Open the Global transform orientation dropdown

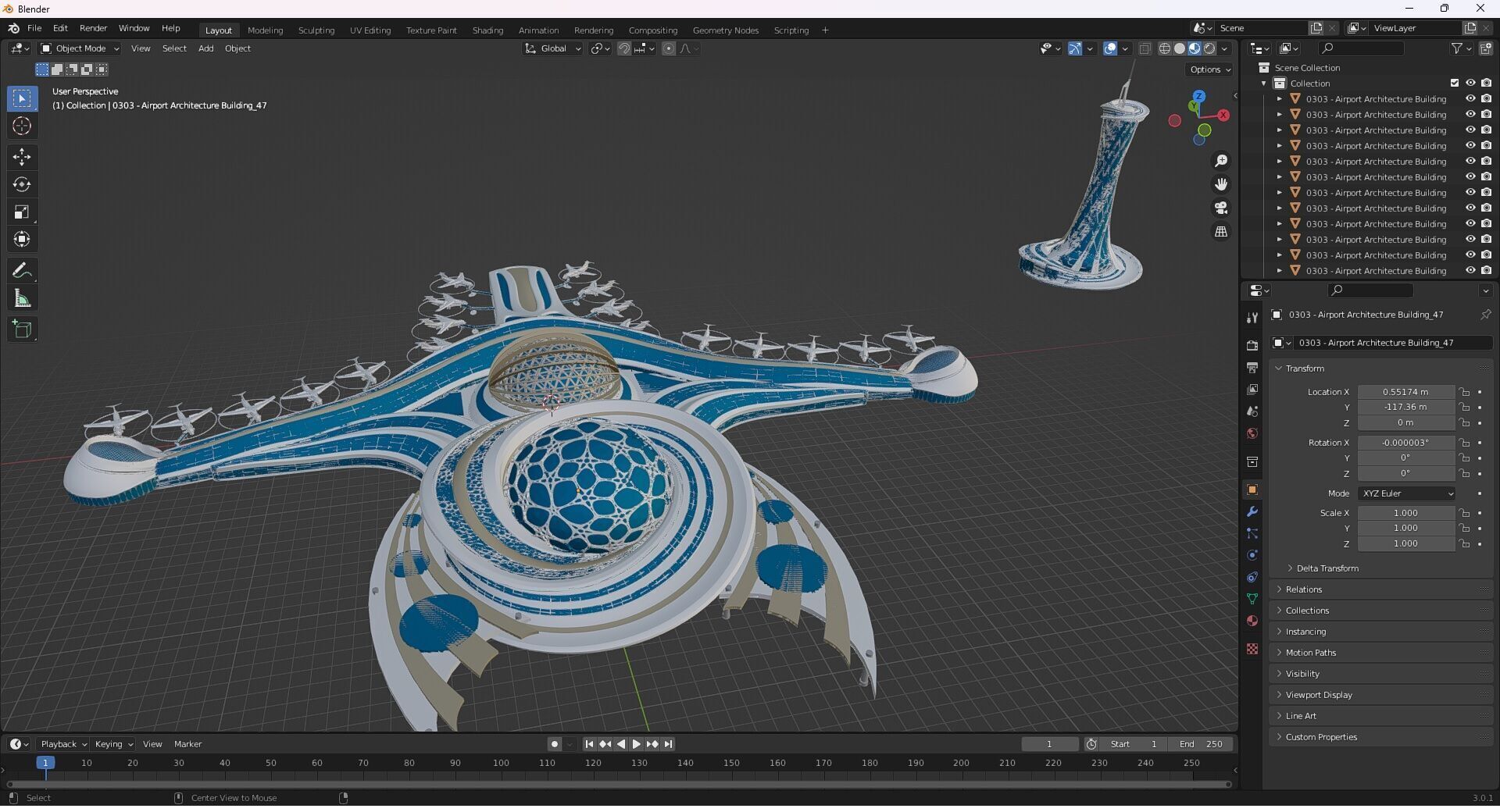tap(553, 48)
